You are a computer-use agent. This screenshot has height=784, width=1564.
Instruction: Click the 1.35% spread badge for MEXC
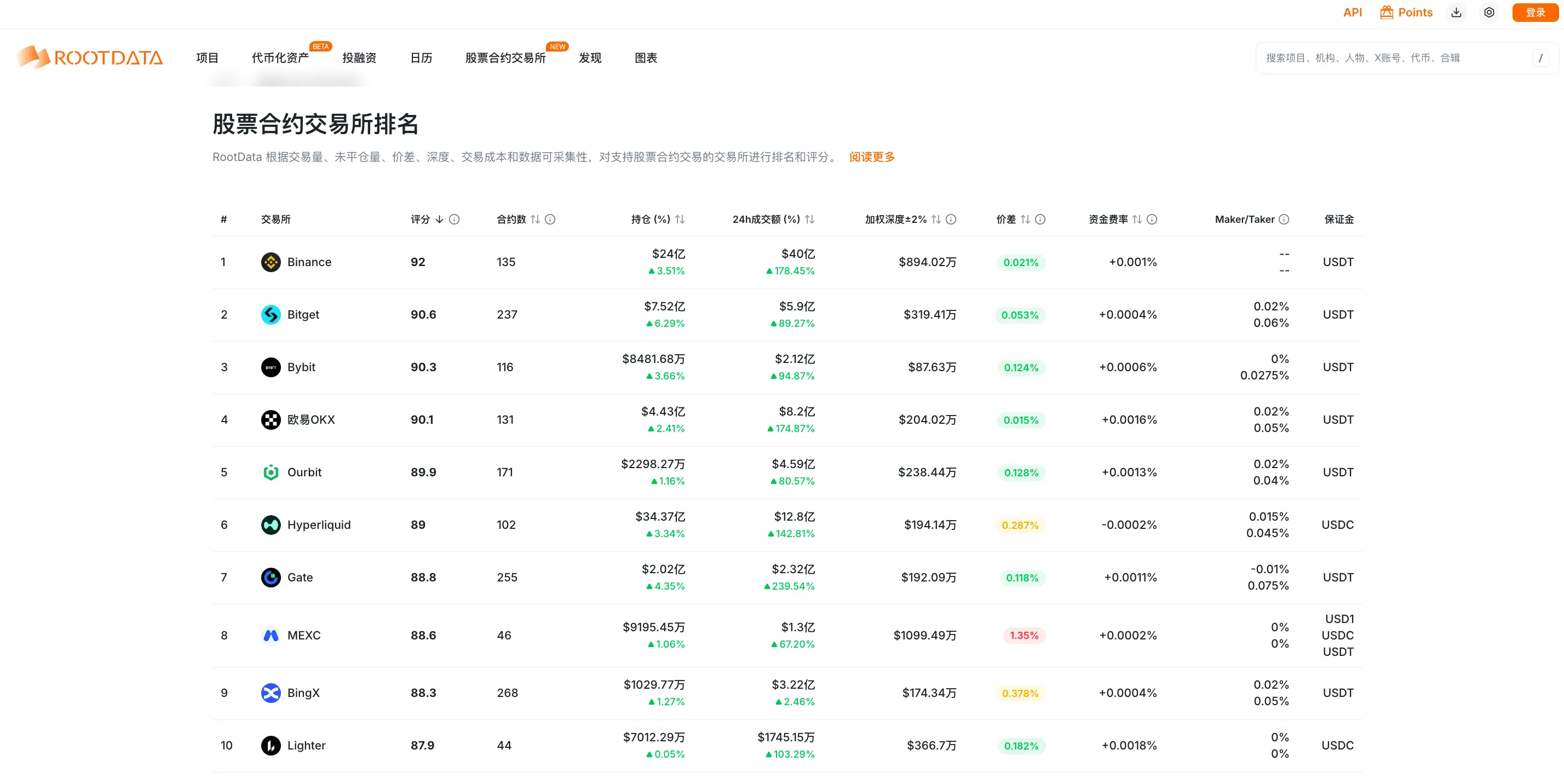[1024, 635]
